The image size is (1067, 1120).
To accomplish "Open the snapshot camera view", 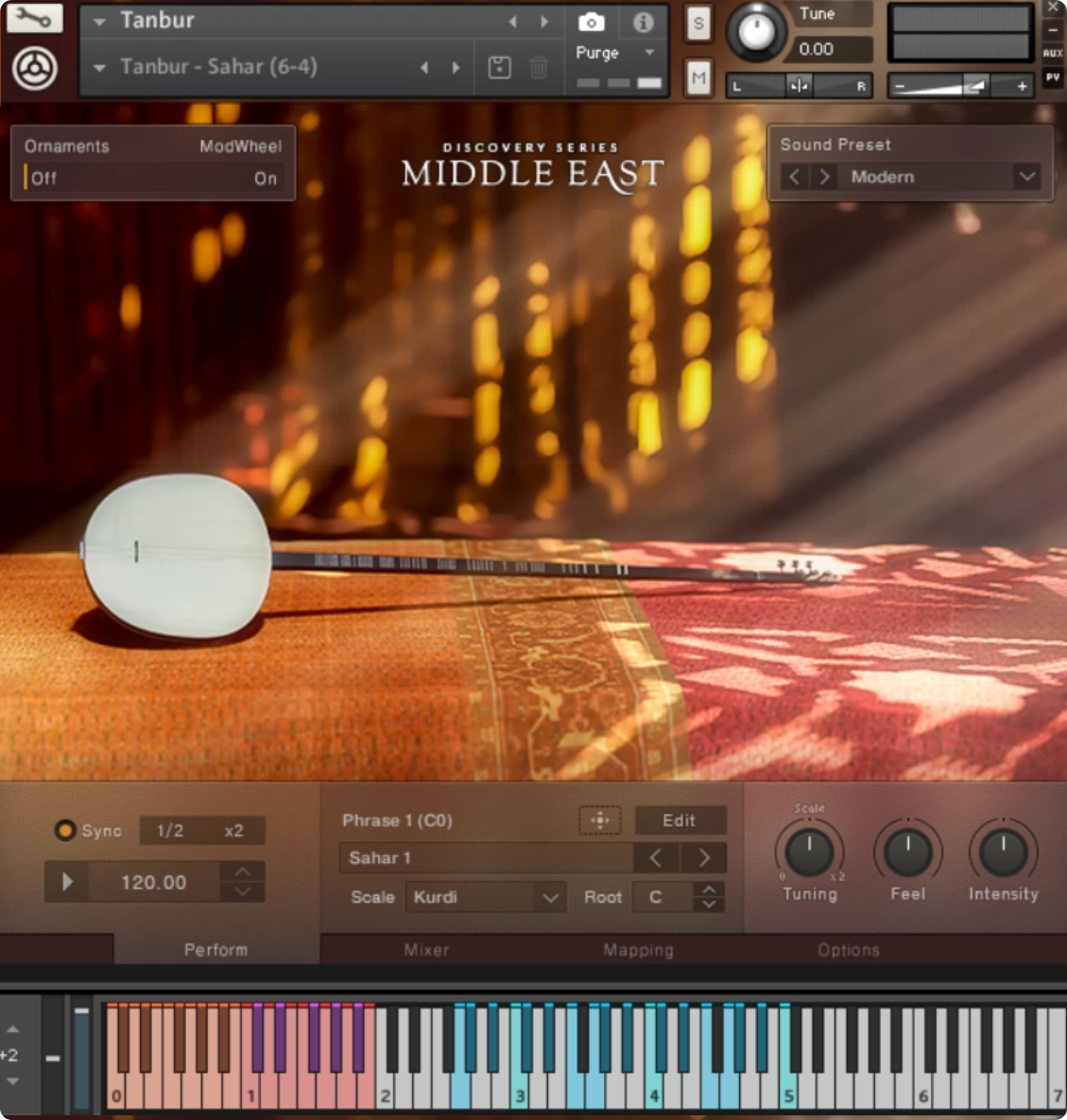I will click(591, 22).
